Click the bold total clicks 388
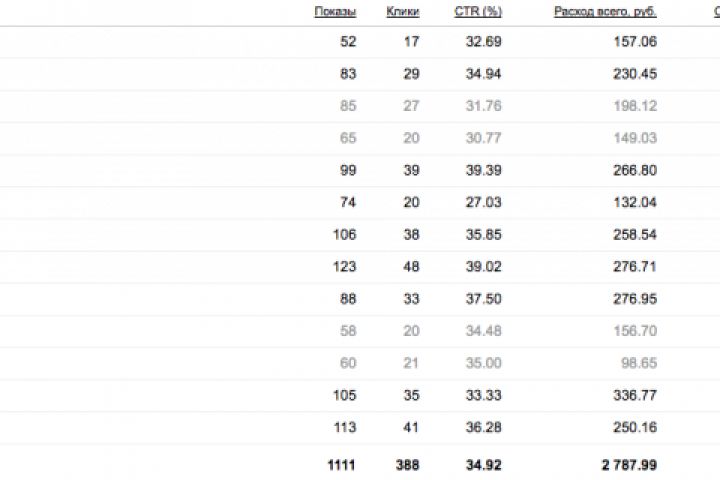The image size is (720, 480). point(406,465)
